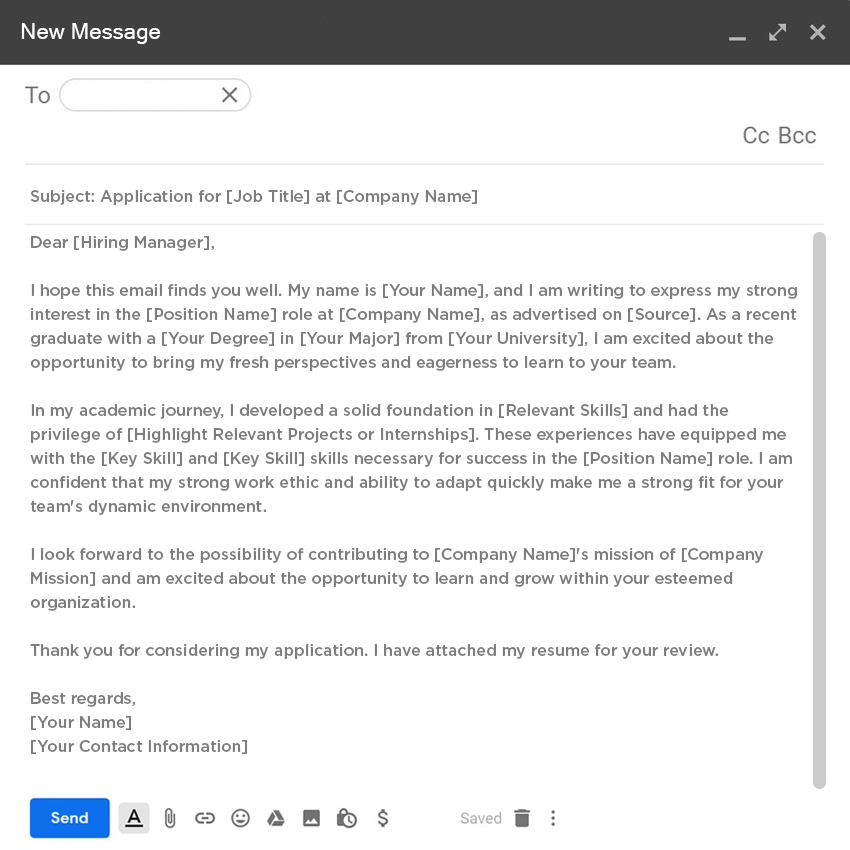Expand the compose window to full screen

tap(777, 32)
